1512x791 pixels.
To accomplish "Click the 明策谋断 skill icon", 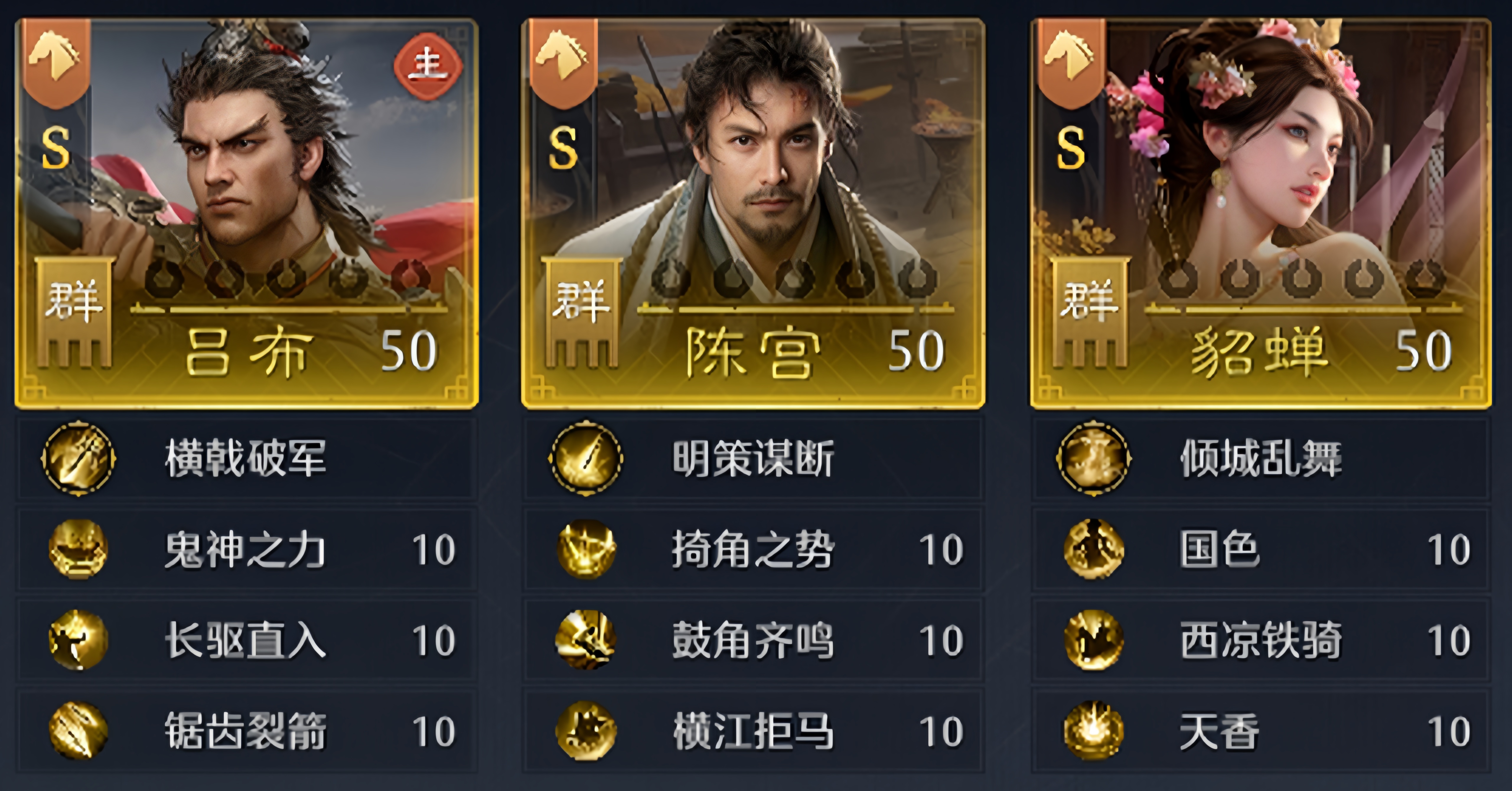I will (x=585, y=458).
